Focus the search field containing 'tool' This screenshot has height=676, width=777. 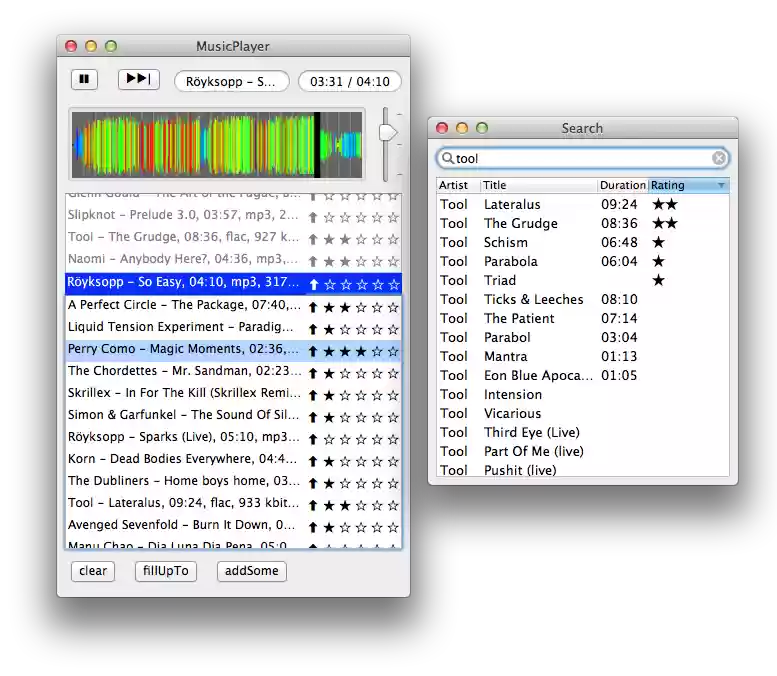point(582,158)
